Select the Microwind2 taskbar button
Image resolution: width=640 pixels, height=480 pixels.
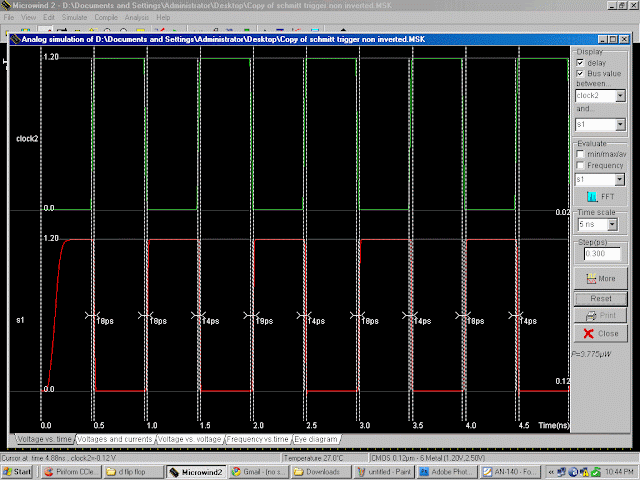tap(196, 472)
